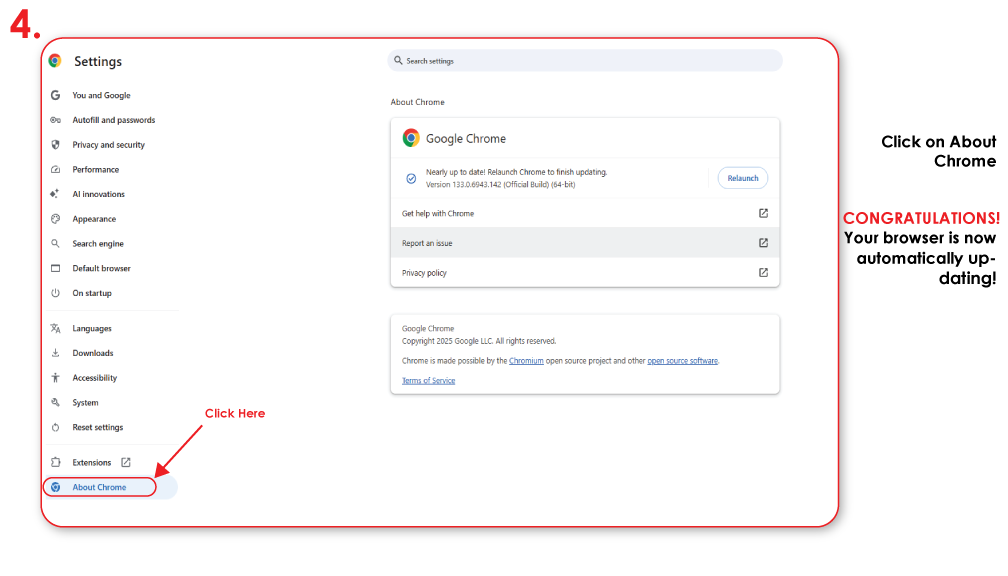Select AI innovations in sidebar
Screen dimensions: 1008x576
click(98, 194)
